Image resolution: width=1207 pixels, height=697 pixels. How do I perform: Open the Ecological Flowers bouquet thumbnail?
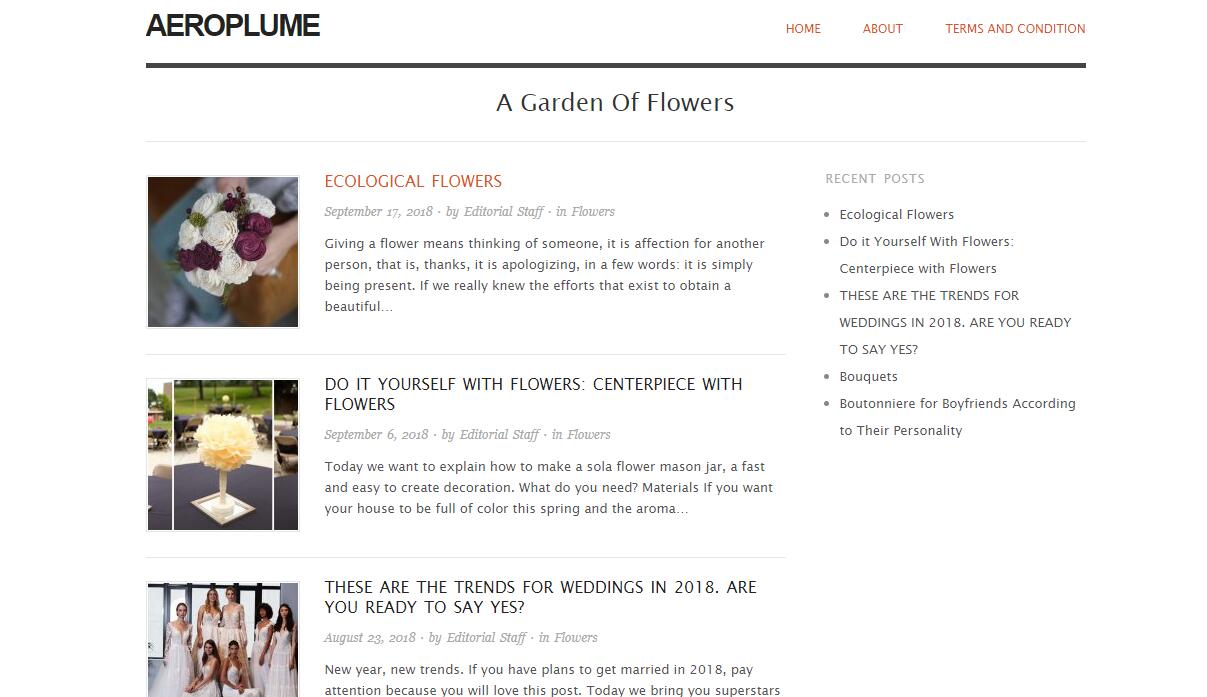point(223,252)
